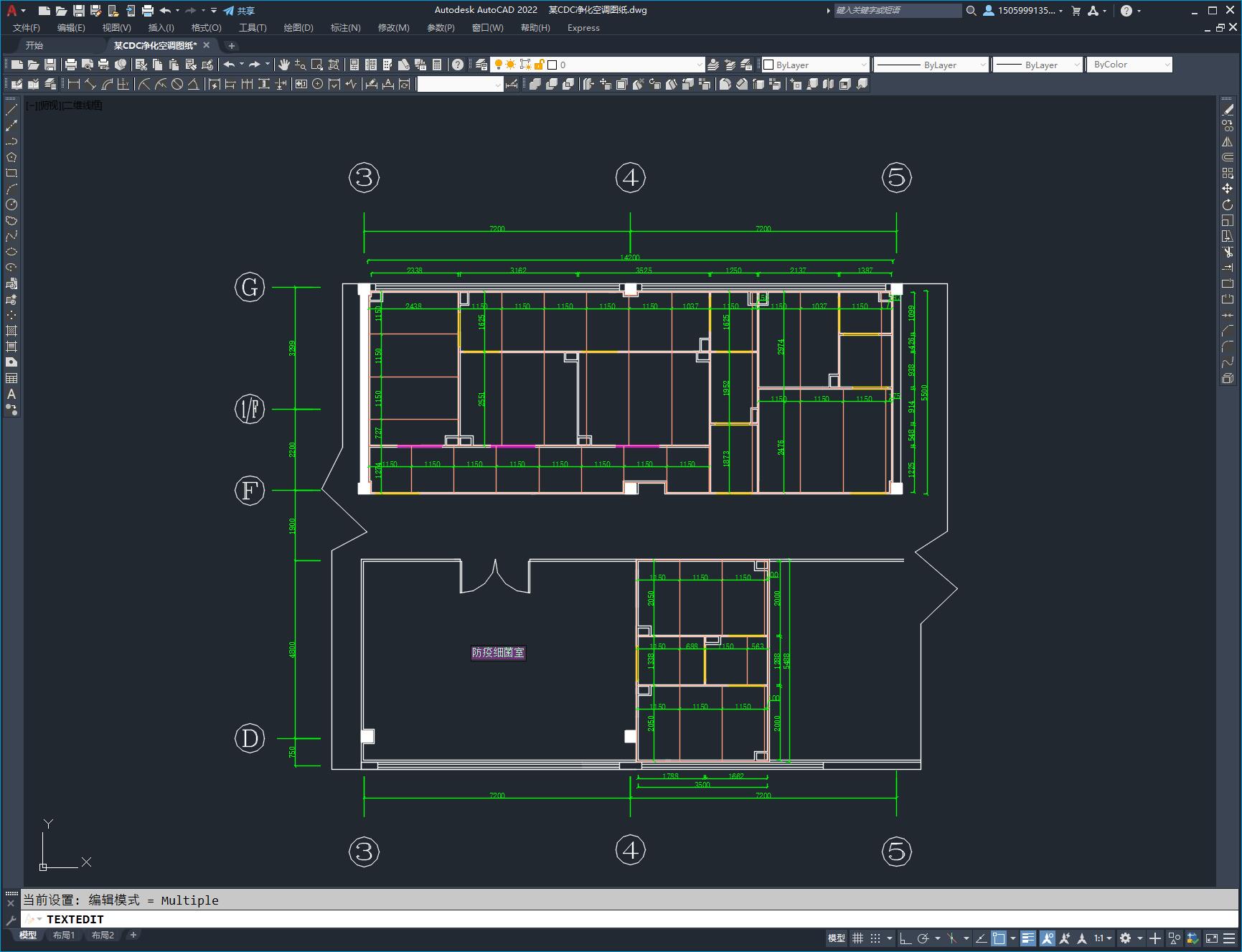Toggle lineweight display
Viewport: 1242px width, 952px height.
click(1028, 938)
